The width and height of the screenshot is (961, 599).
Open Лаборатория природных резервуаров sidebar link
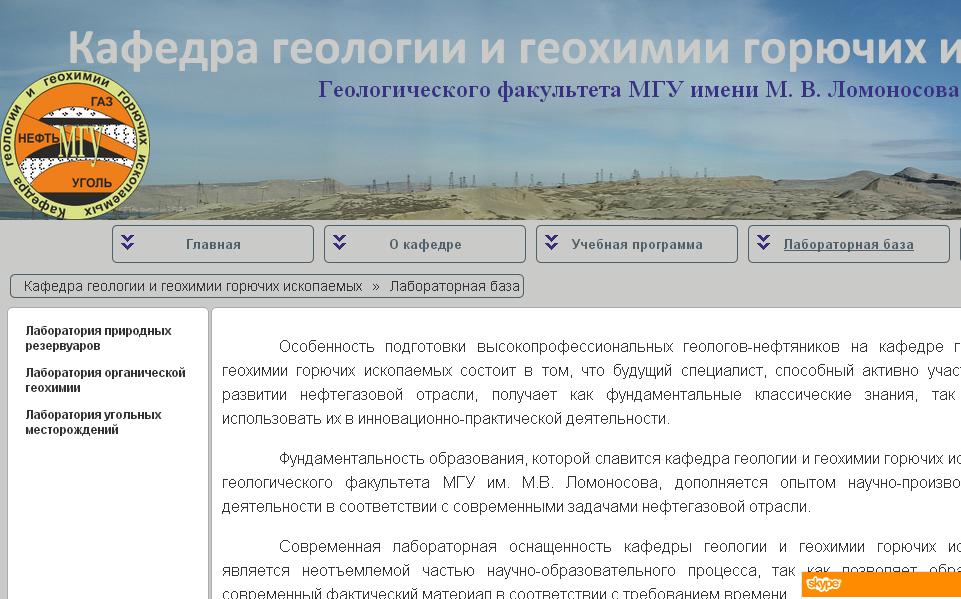pyautogui.click(x=98, y=338)
